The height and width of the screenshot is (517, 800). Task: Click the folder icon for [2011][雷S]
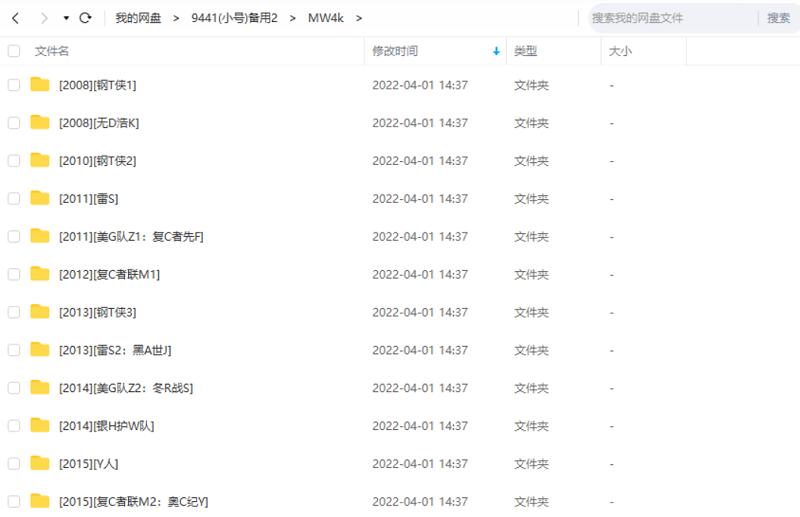click(x=40, y=198)
